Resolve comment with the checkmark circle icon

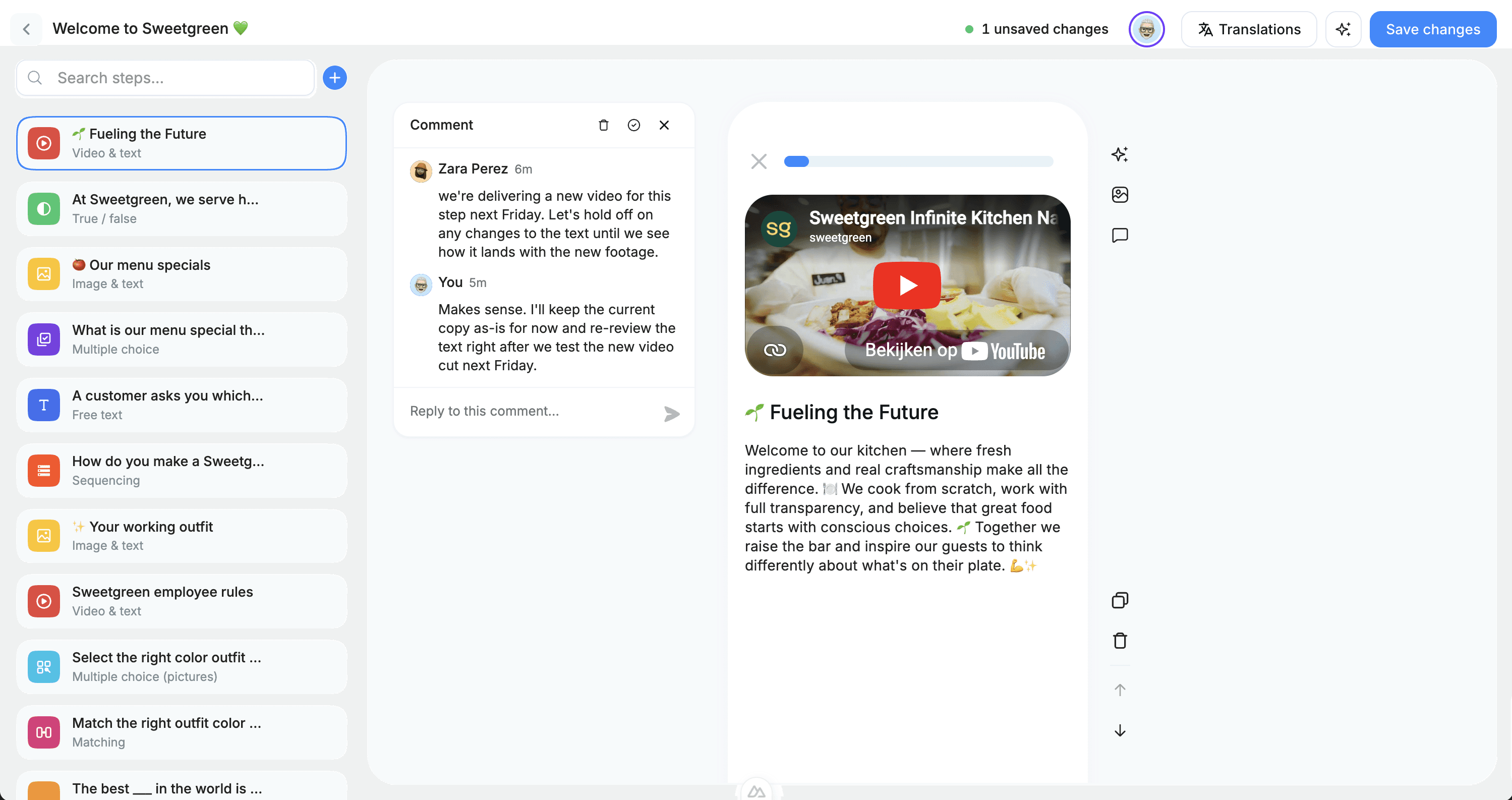633,125
